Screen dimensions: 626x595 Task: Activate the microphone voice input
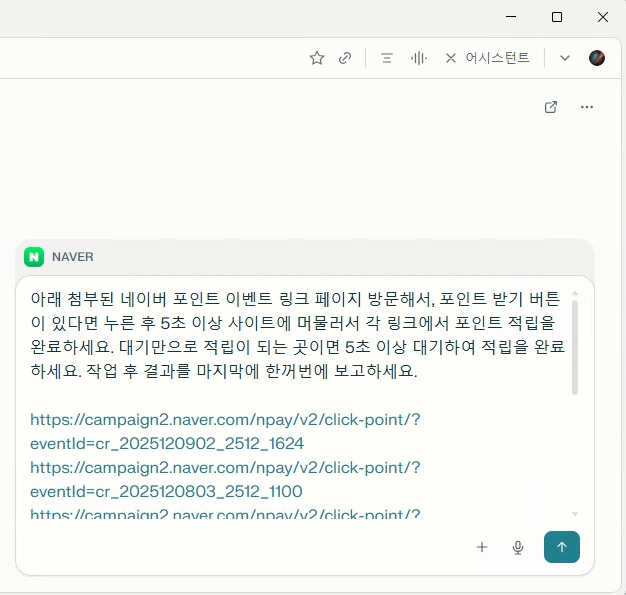[x=518, y=547]
